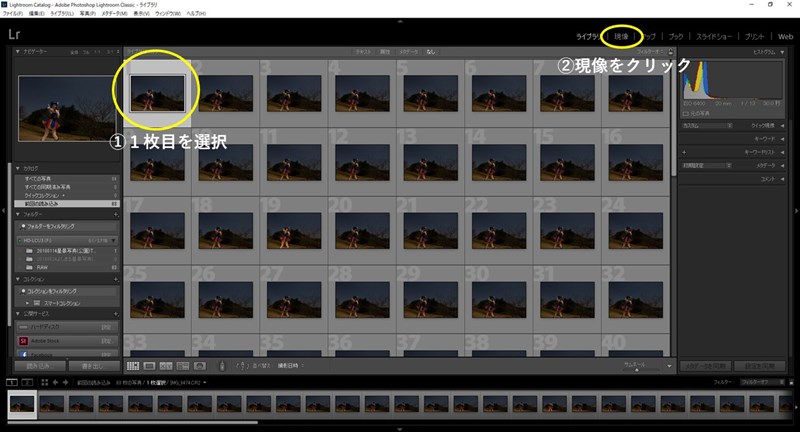Open People view face icon
Screen dimensions: 800x432
click(x=199, y=366)
